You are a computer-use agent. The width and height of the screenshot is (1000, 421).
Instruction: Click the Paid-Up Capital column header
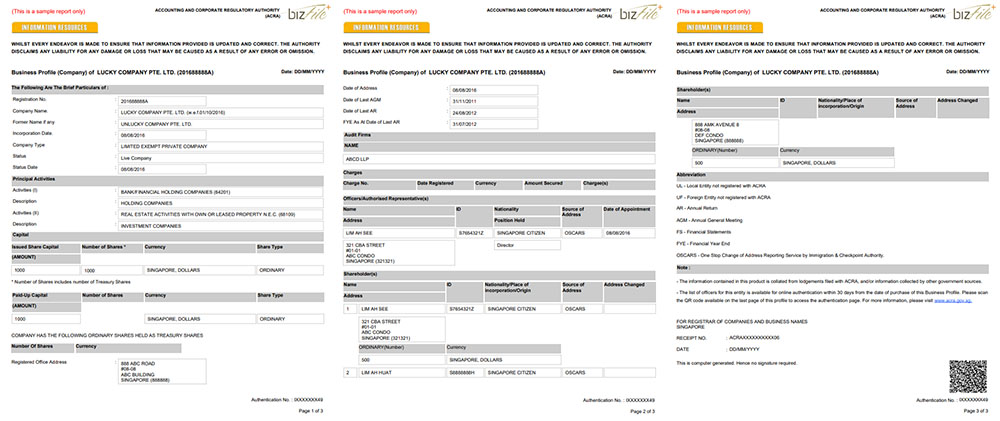45,296
